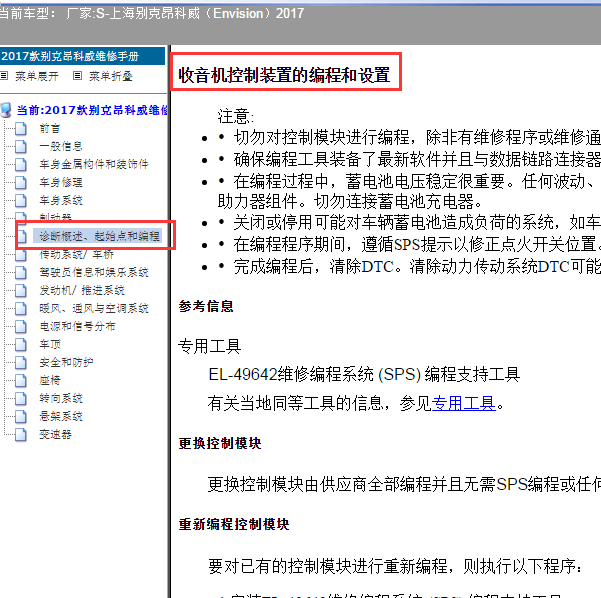Click the 重新编程控制模块 heading
Image resolution: width=601 pixels, height=598 pixels.
click(x=234, y=524)
